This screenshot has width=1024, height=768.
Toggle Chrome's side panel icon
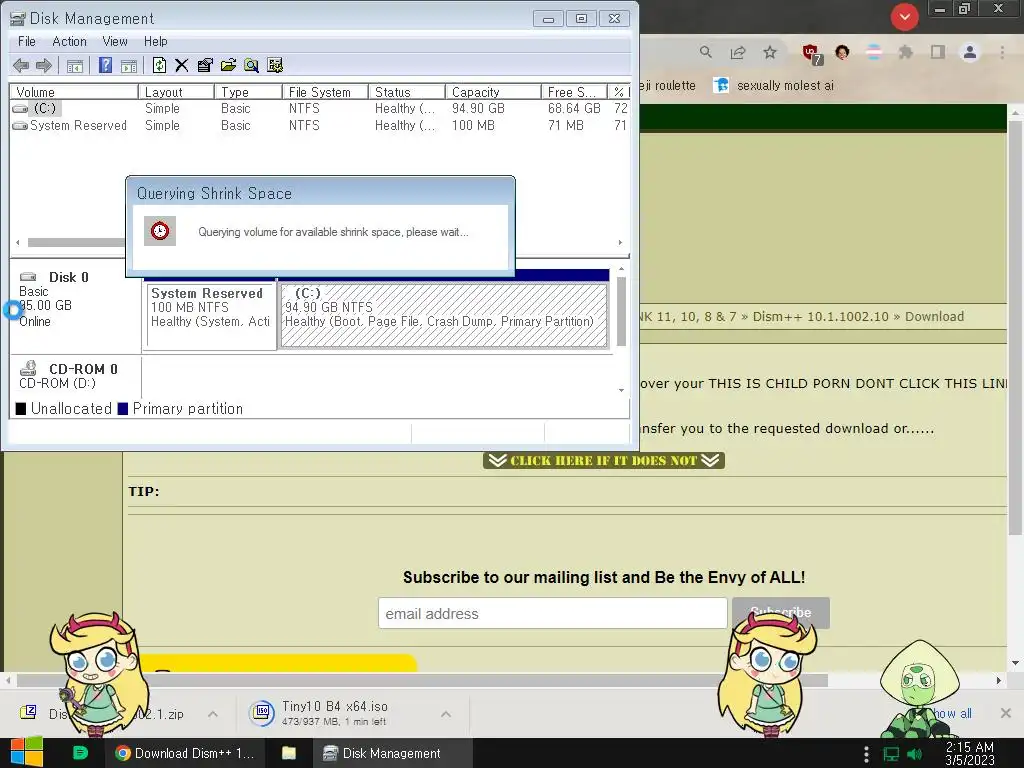938,52
